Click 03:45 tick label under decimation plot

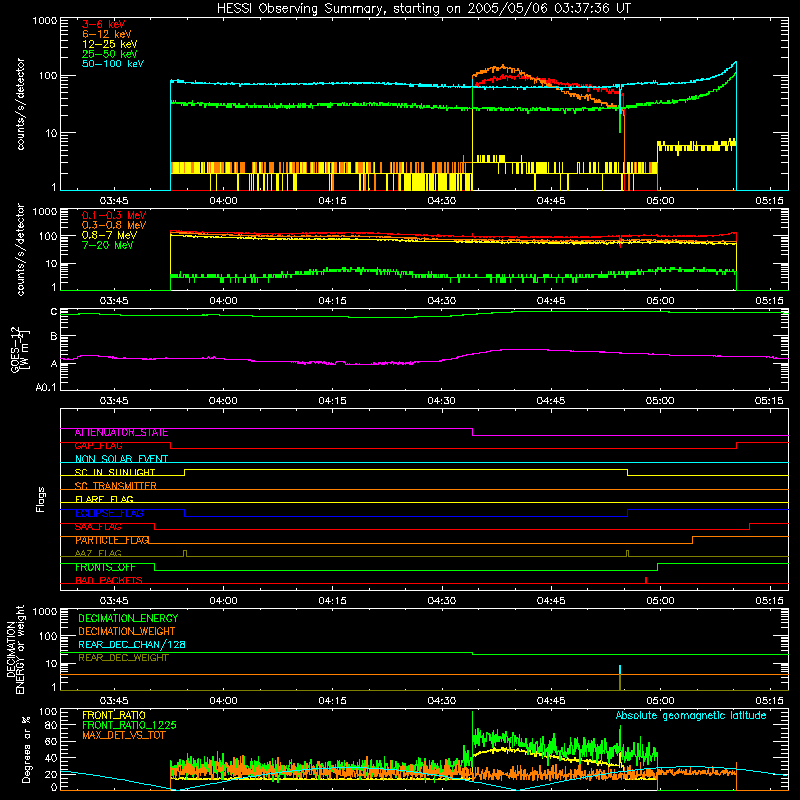click(x=114, y=701)
